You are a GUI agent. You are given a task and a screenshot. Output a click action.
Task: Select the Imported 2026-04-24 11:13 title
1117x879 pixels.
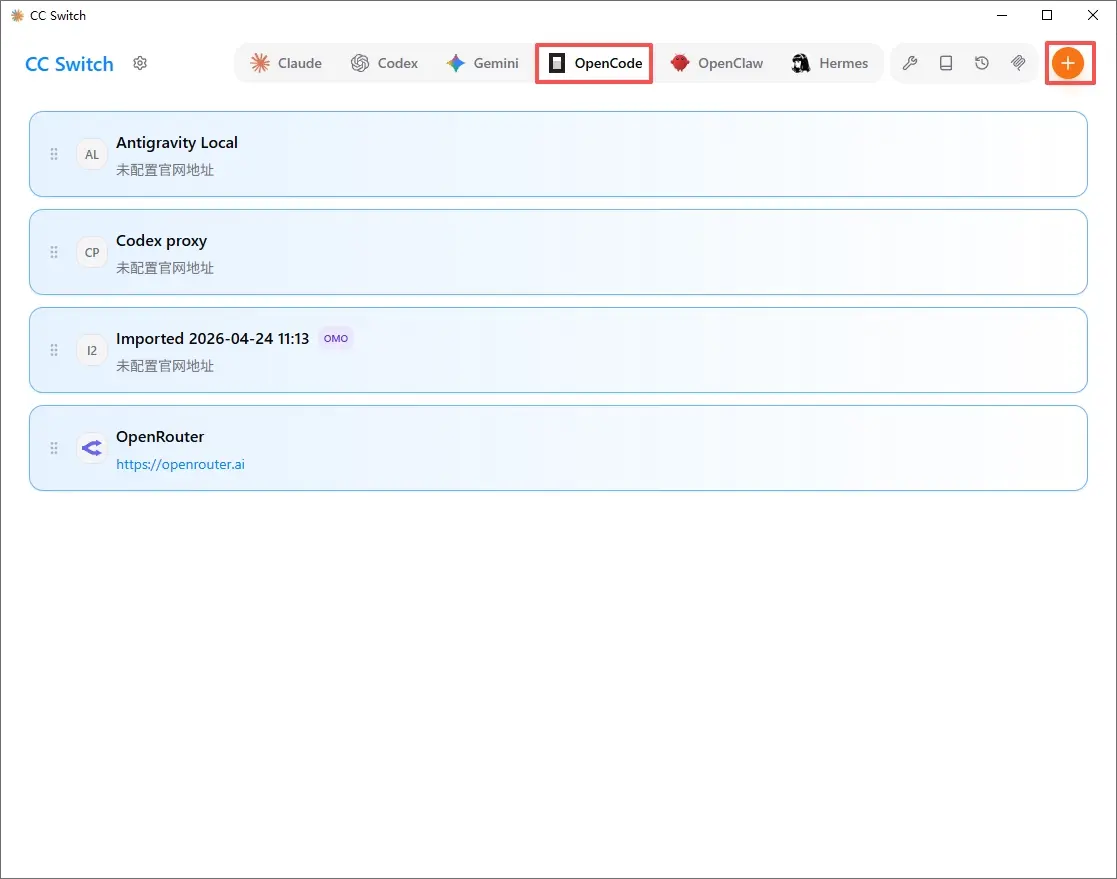[x=212, y=338]
